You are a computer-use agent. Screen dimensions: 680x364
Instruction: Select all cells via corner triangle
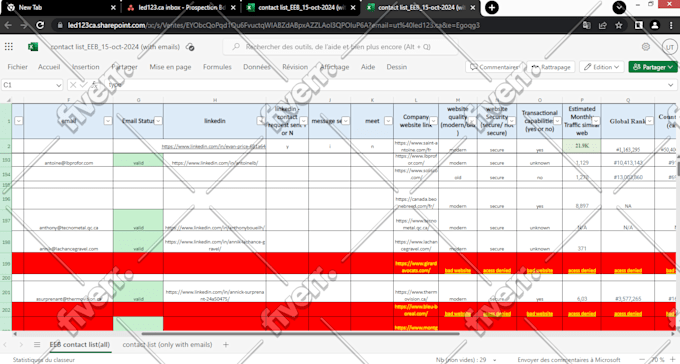[8, 100]
